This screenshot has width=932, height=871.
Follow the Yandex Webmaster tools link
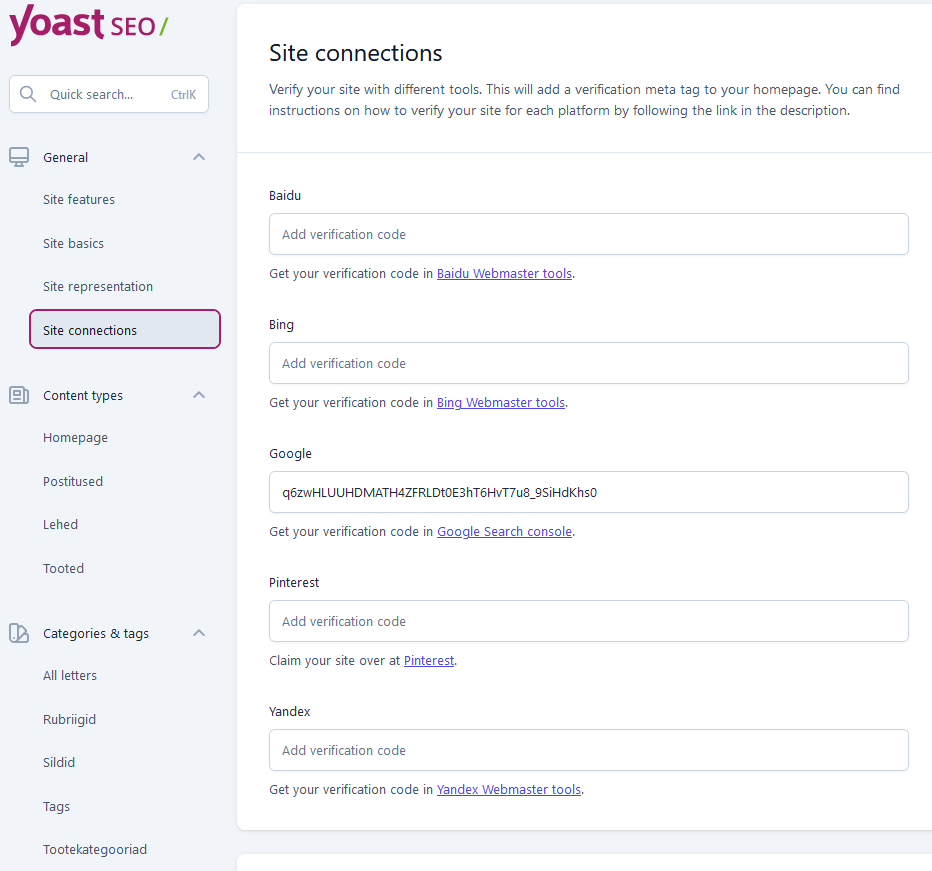[x=509, y=790]
